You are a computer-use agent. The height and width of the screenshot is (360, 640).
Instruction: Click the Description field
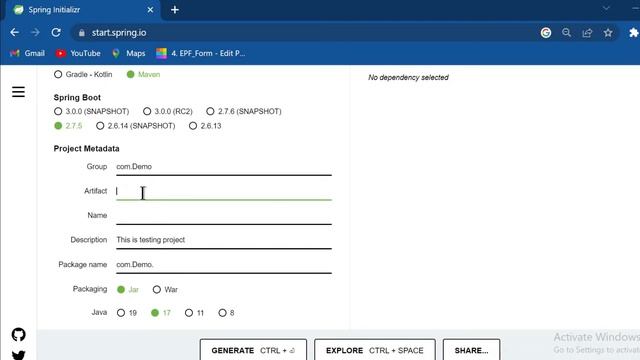pos(224,240)
